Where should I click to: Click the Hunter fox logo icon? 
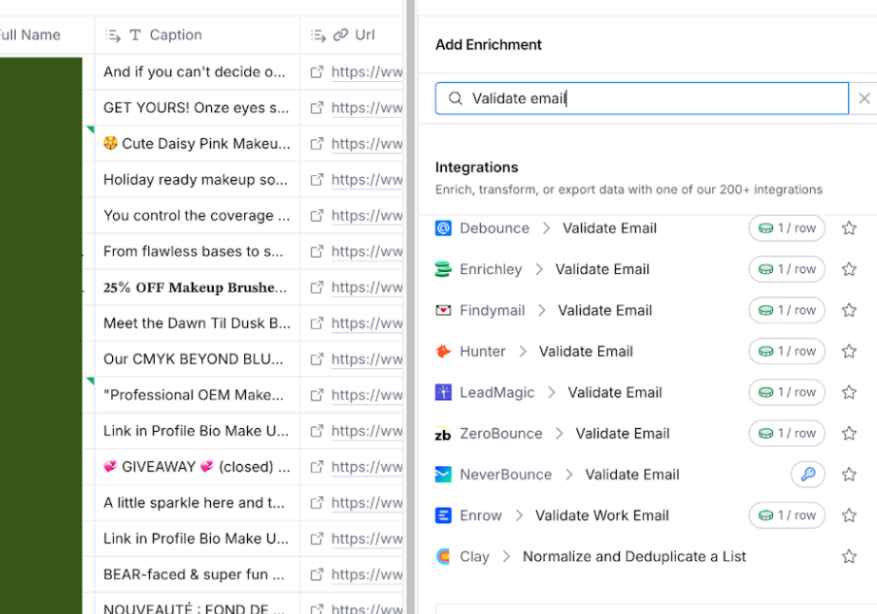[443, 351]
